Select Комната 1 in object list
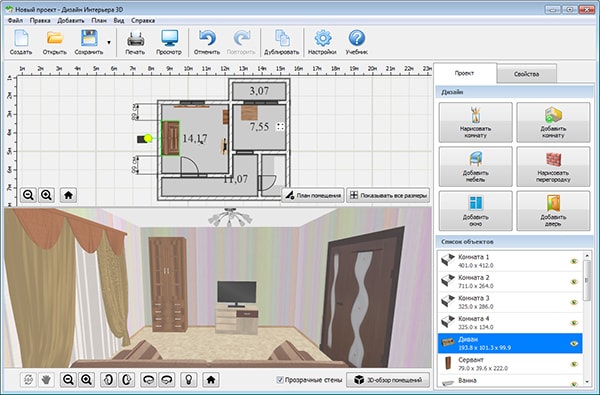 click(510, 261)
